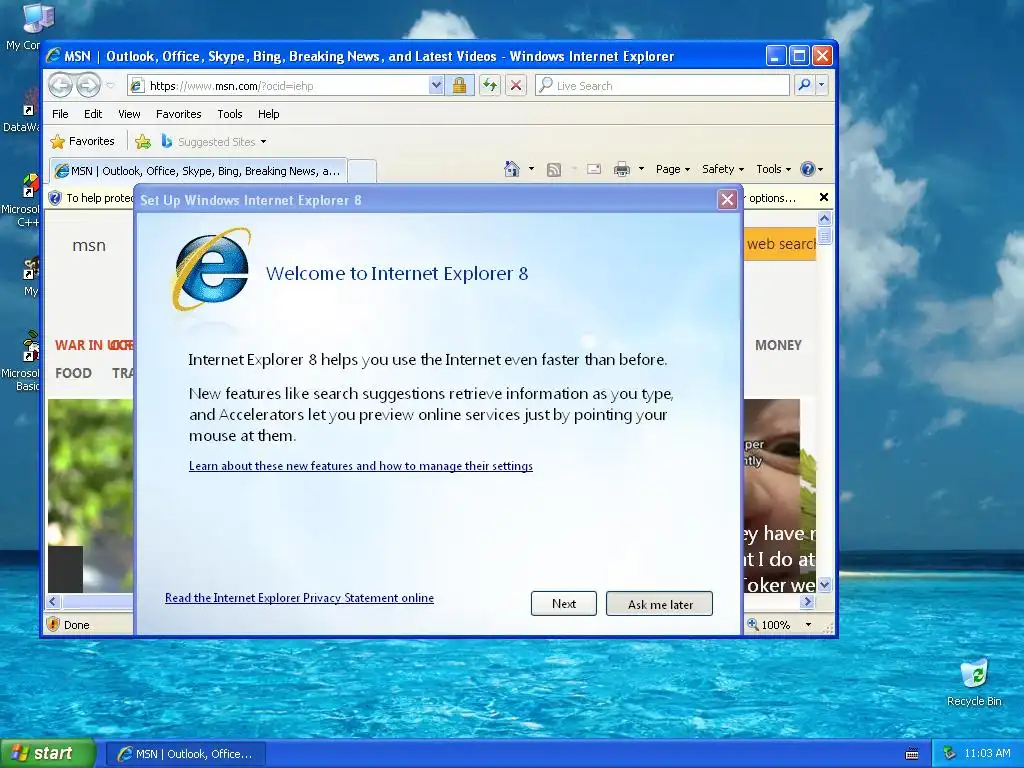The image size is (1024, 768).
Task: Open the Page command bar menu
Action: 673,169
